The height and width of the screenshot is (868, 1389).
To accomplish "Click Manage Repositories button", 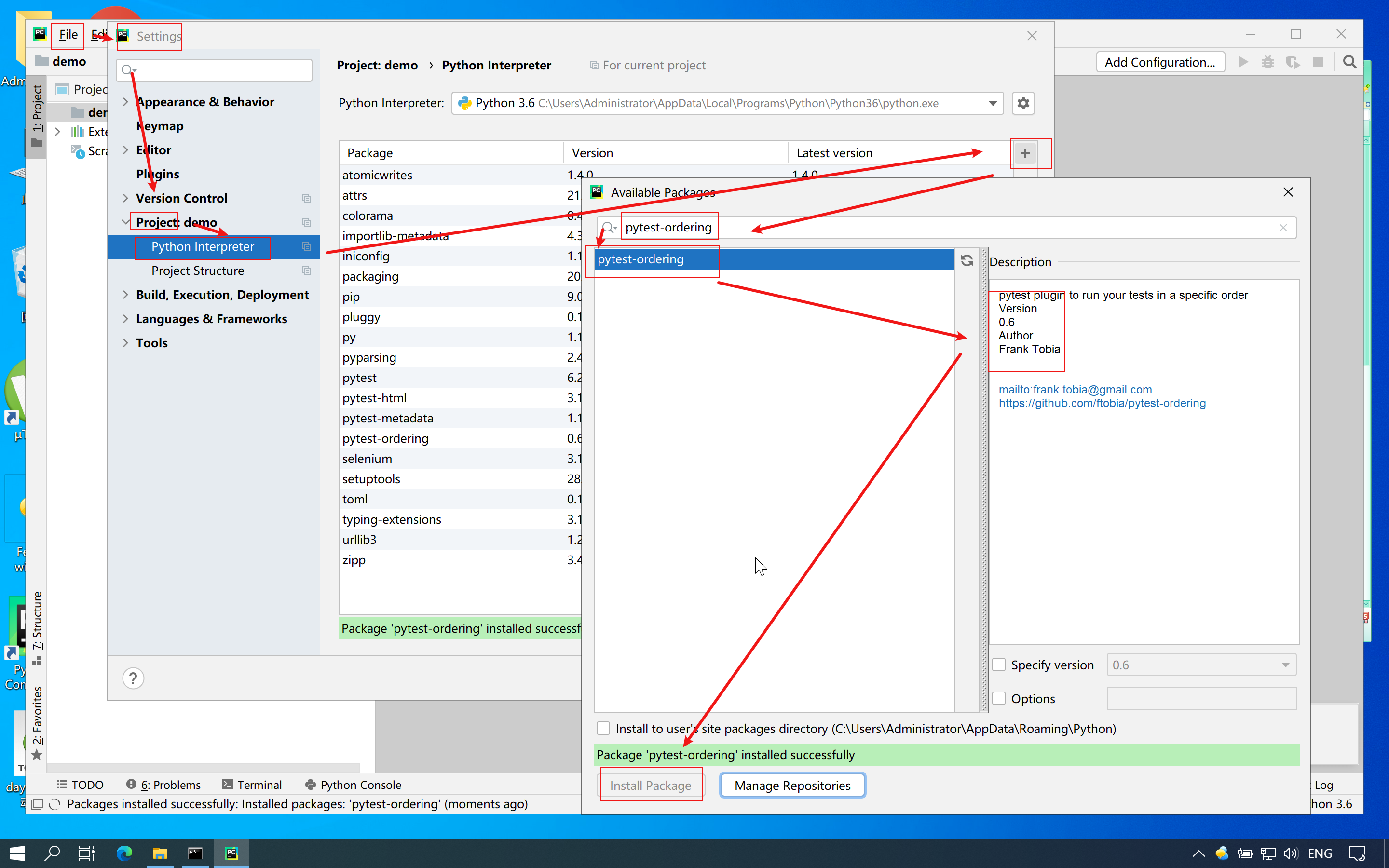I will click(792, 786).
